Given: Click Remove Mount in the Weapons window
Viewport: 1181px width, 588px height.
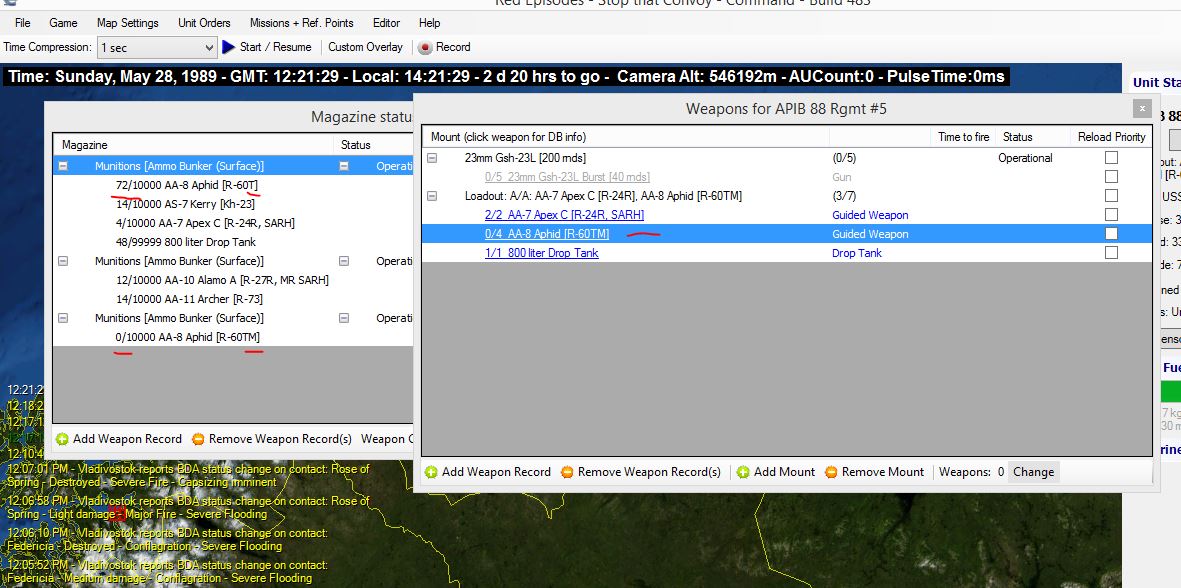Looking at the screenshot, I should (x=874, y=472).
